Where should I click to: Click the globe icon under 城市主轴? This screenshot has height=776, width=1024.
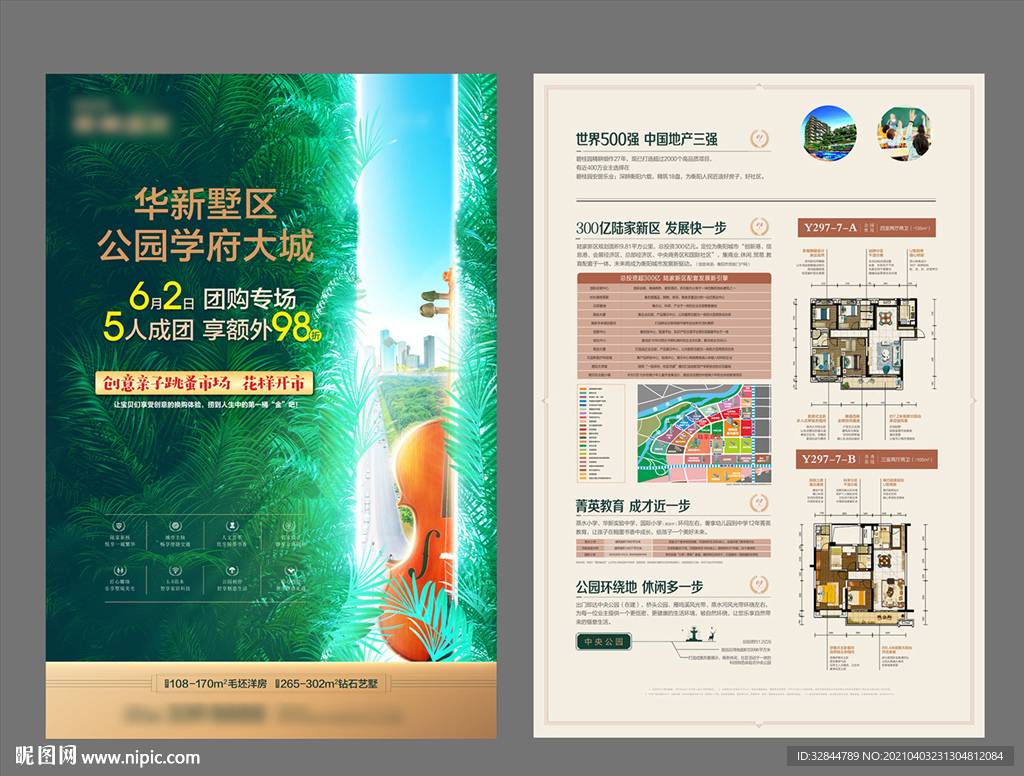(175, 526)
